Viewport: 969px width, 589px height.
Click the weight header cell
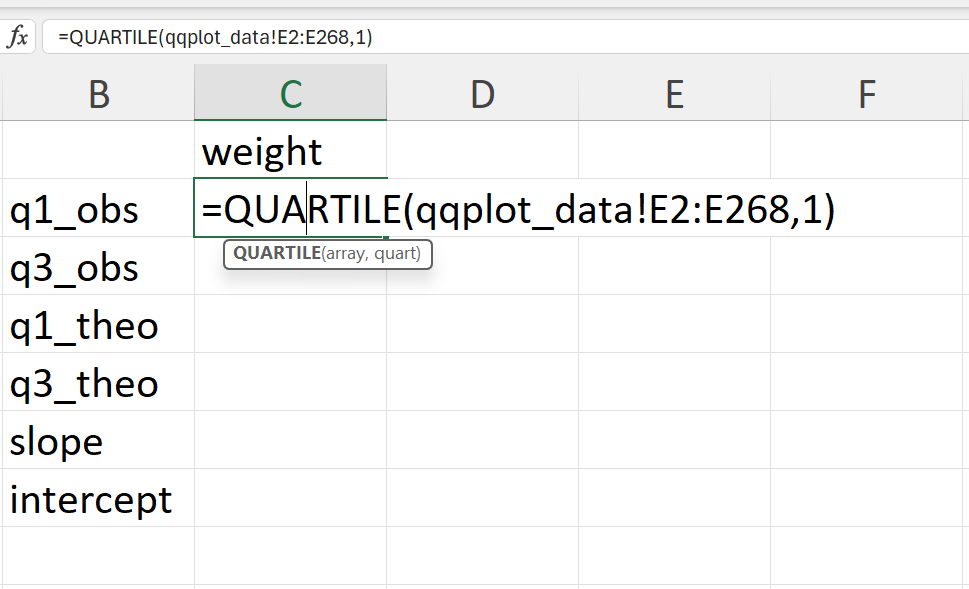pos(290,150)
